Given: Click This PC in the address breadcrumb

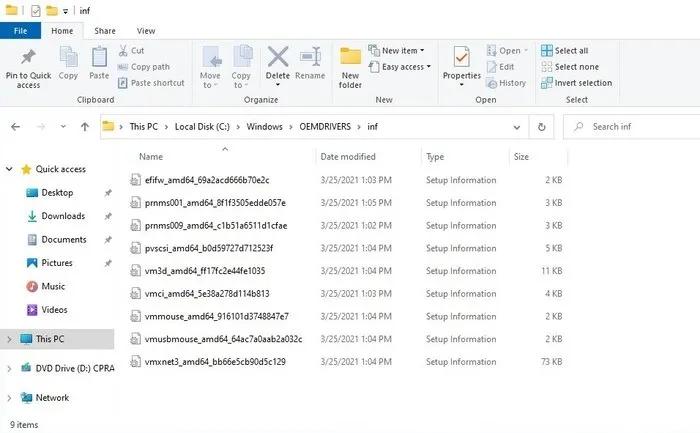Looking at the screenshot, I should tap(144, 127).
